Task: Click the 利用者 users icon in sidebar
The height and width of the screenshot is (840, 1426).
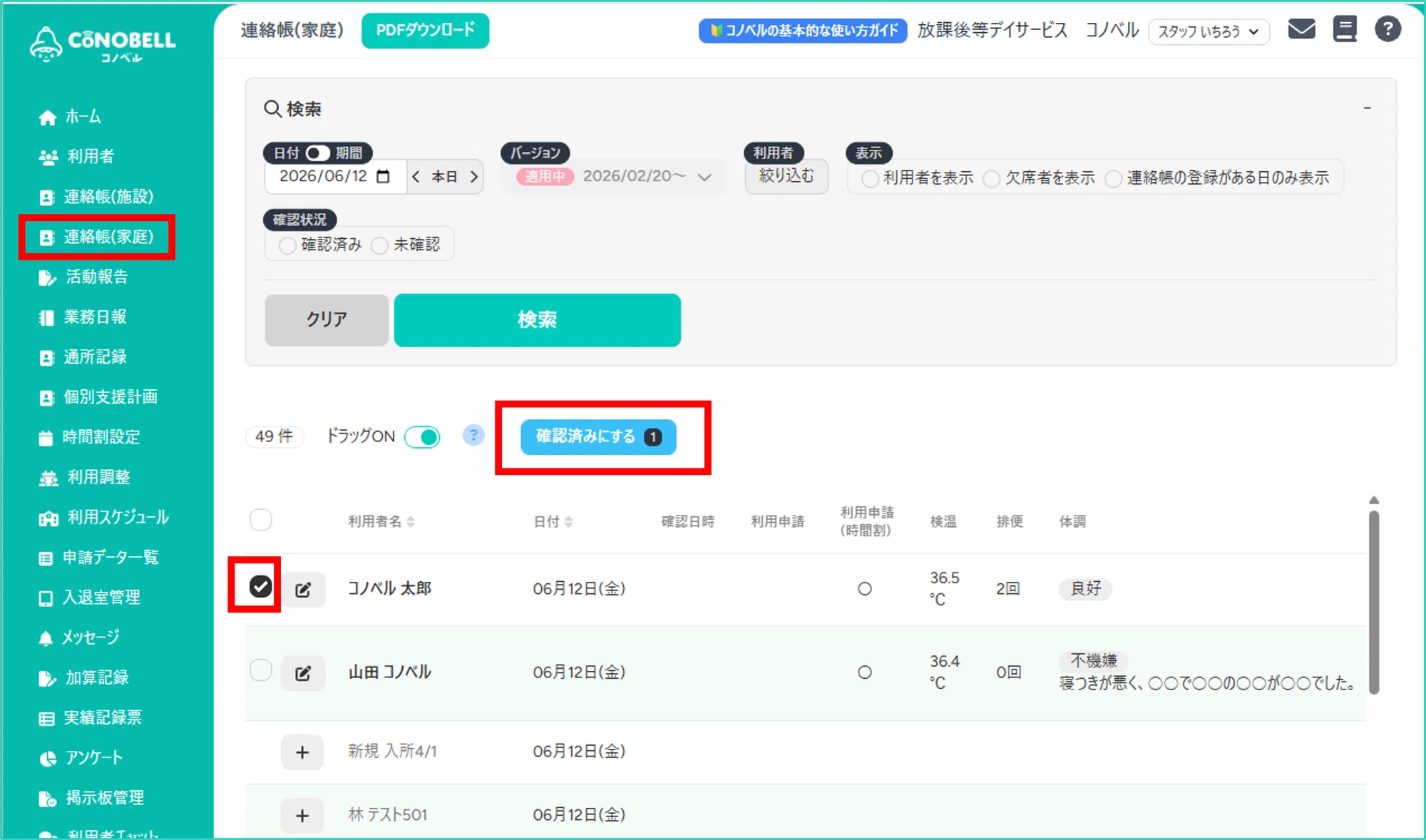Action: coord(48,157)
